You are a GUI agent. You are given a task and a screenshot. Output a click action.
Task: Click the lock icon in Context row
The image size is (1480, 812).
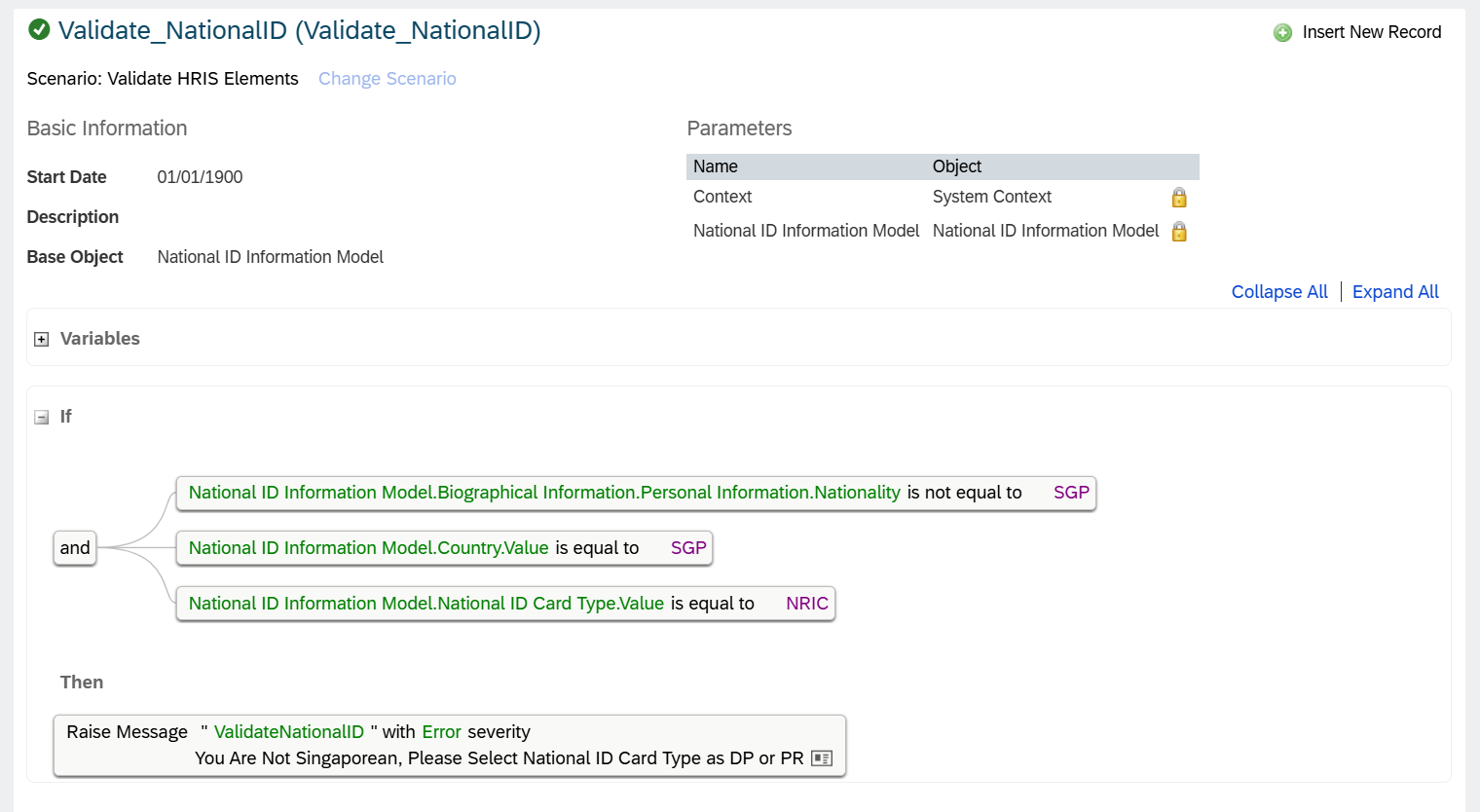click(x=1179, y=198)
